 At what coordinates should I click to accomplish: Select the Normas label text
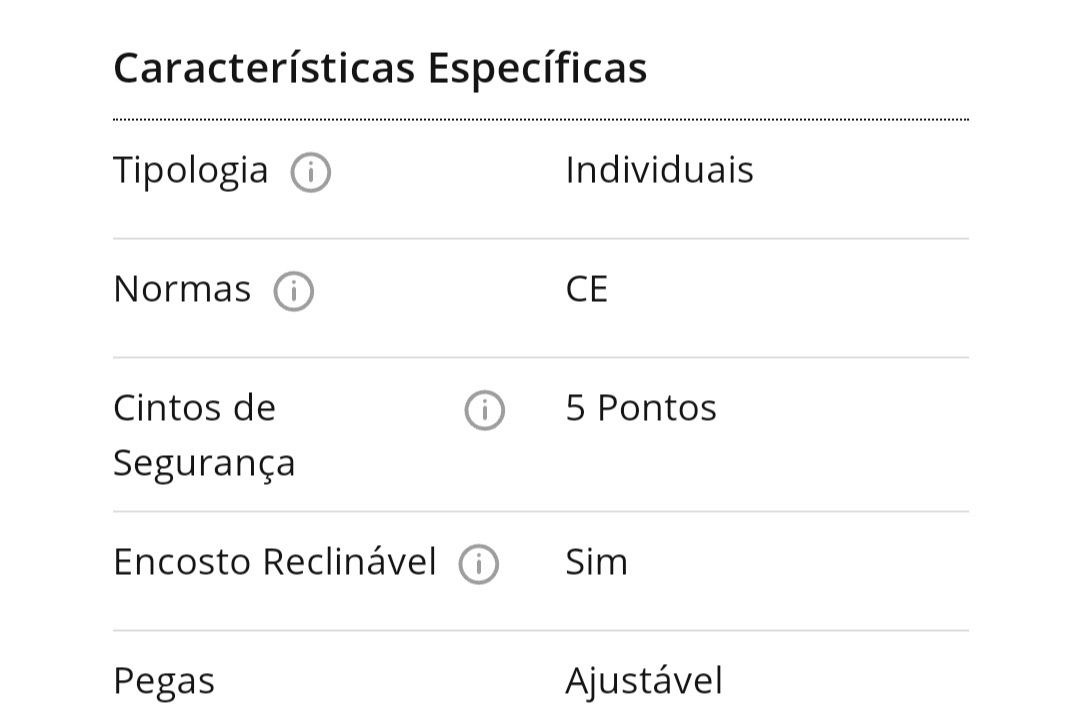coord(182,289)
